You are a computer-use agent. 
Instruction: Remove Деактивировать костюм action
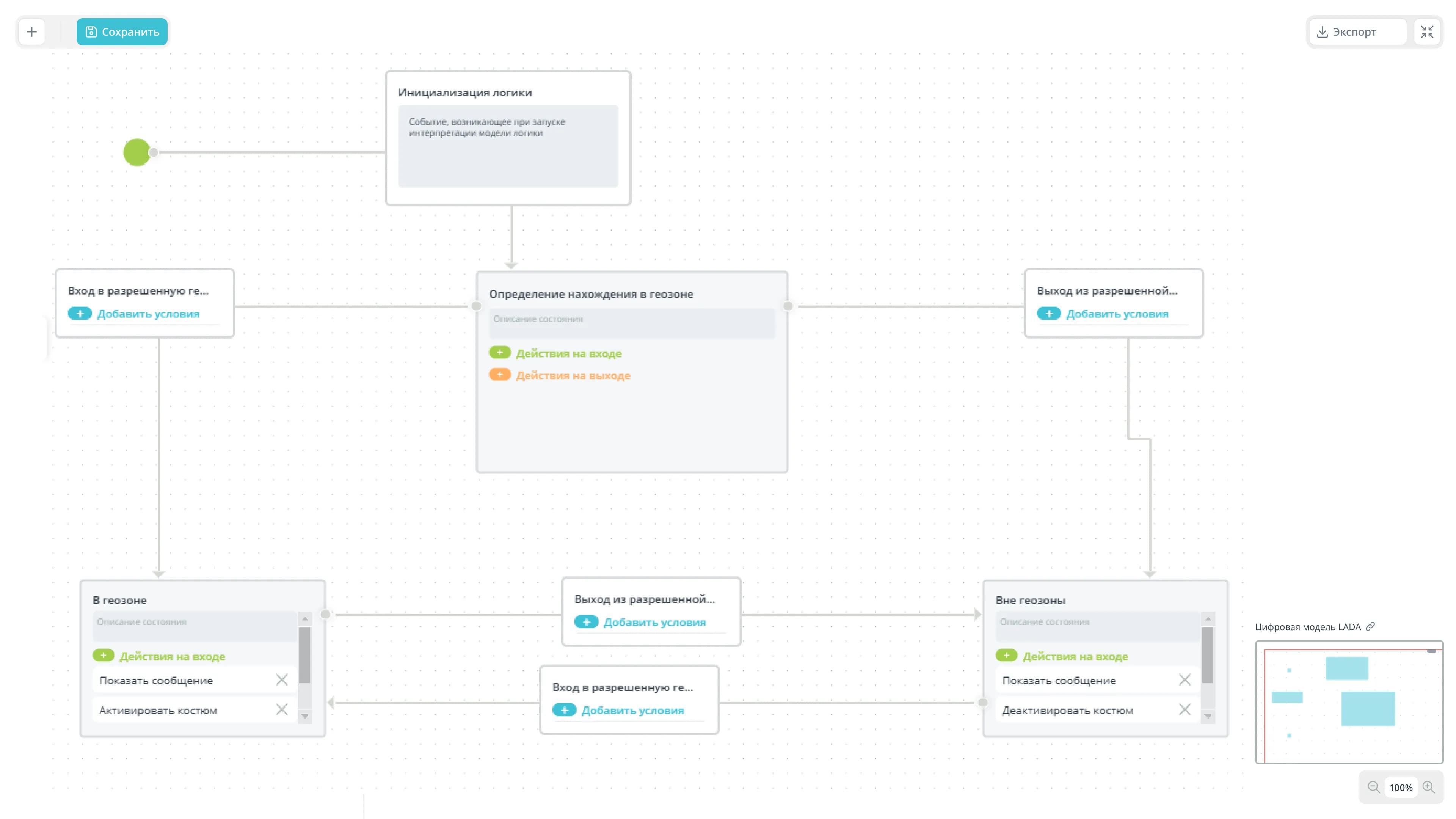click(x=1185, y=709)
